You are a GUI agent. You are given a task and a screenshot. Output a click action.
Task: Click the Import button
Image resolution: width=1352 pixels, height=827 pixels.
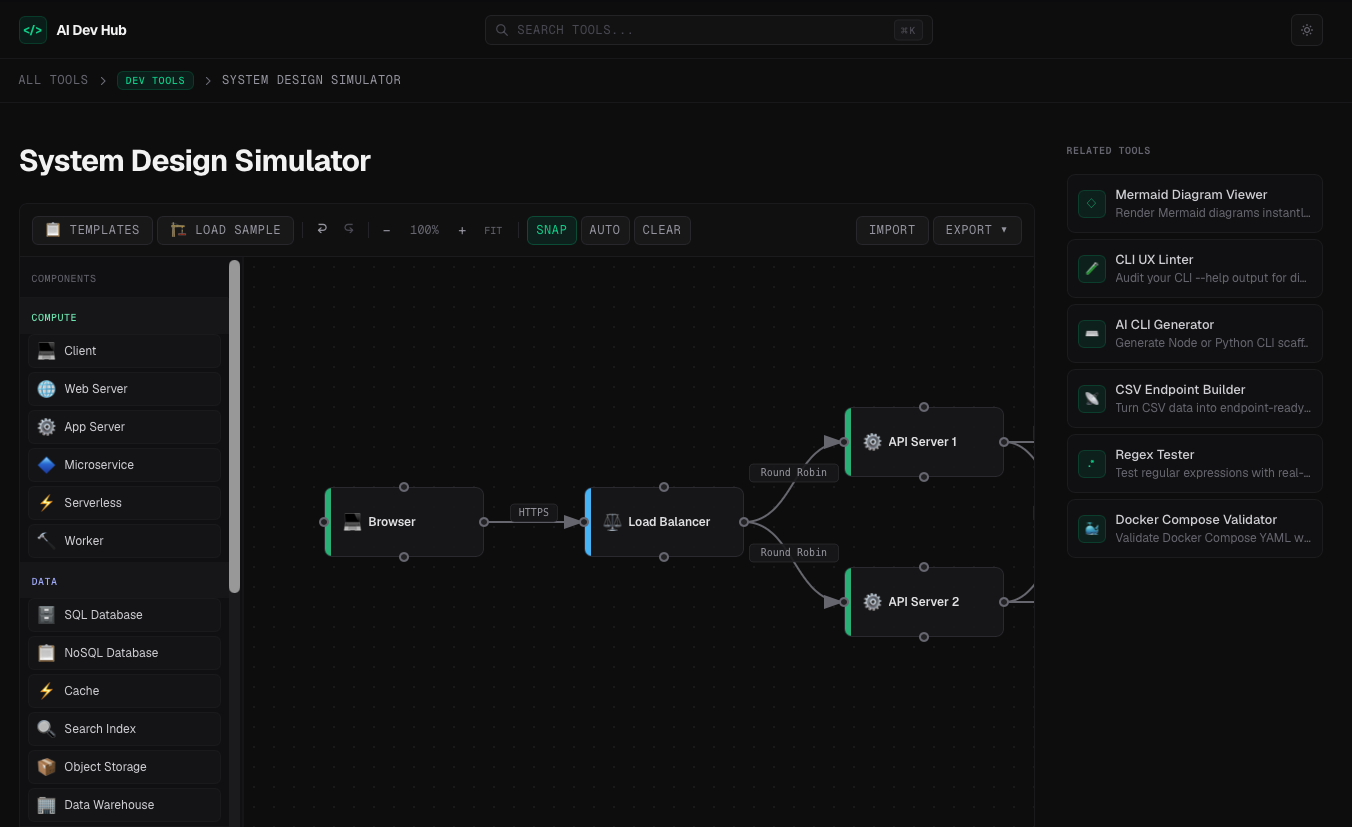point(892,230)
